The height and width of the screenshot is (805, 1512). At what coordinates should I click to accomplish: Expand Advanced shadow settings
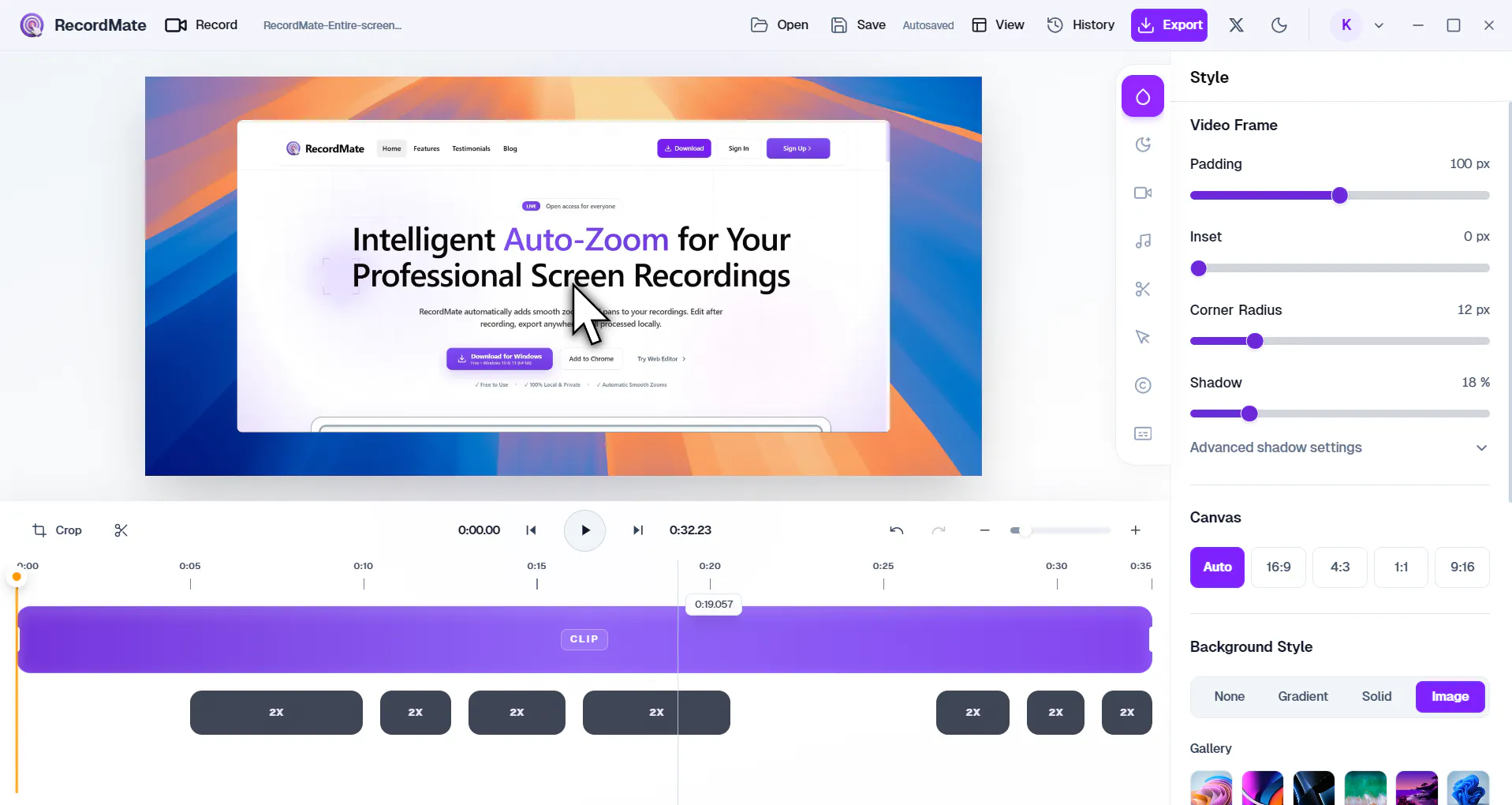point(1339,447)
